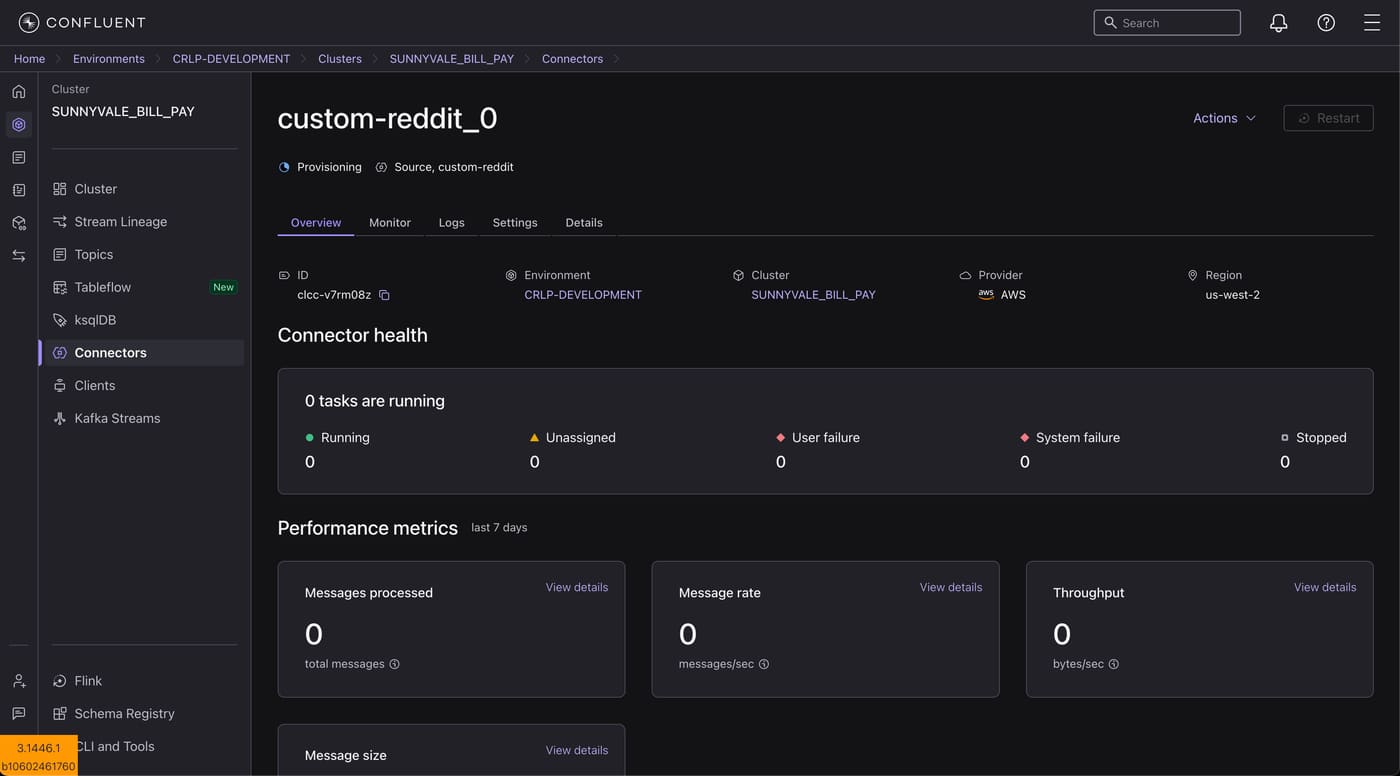
Task: Switch to the Details tab
Action: click(584, 223)
